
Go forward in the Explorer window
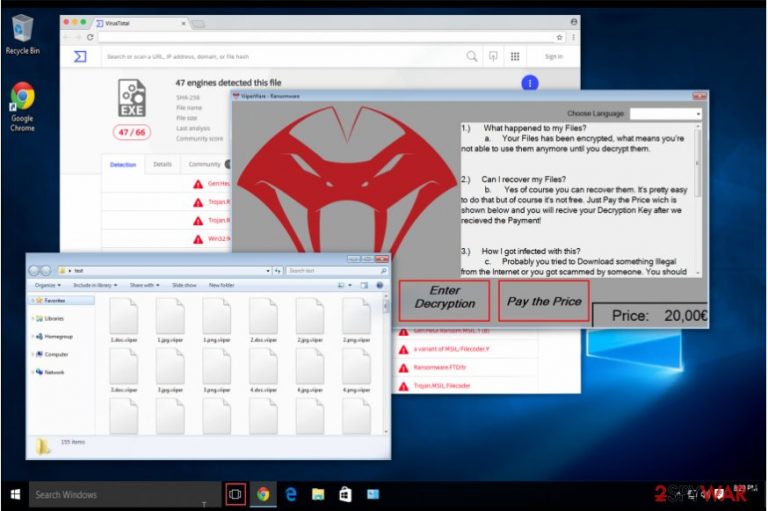[46, 270]
